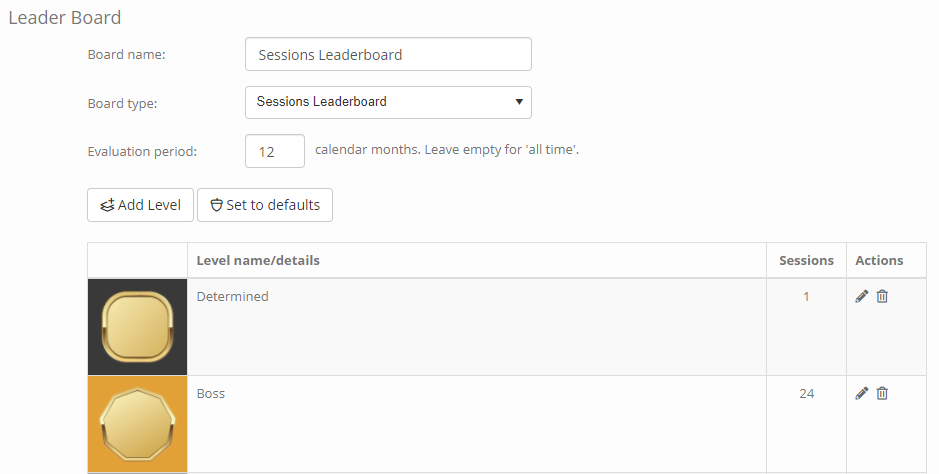Click the Actions column header
The width and height of the screenshot is (939, 474).
[879, 260]
